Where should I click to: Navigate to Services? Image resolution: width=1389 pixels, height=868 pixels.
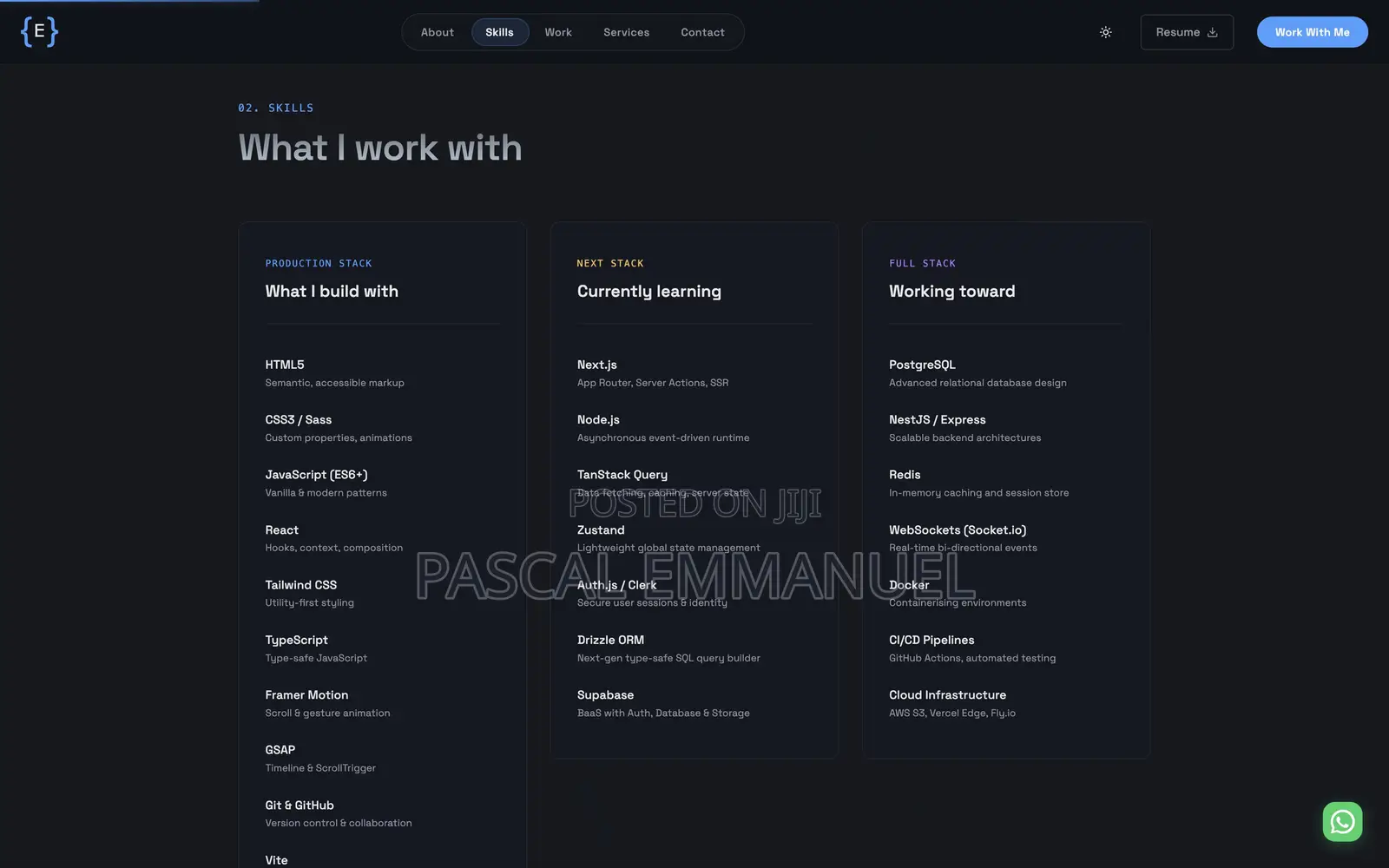tap(626, 32)
